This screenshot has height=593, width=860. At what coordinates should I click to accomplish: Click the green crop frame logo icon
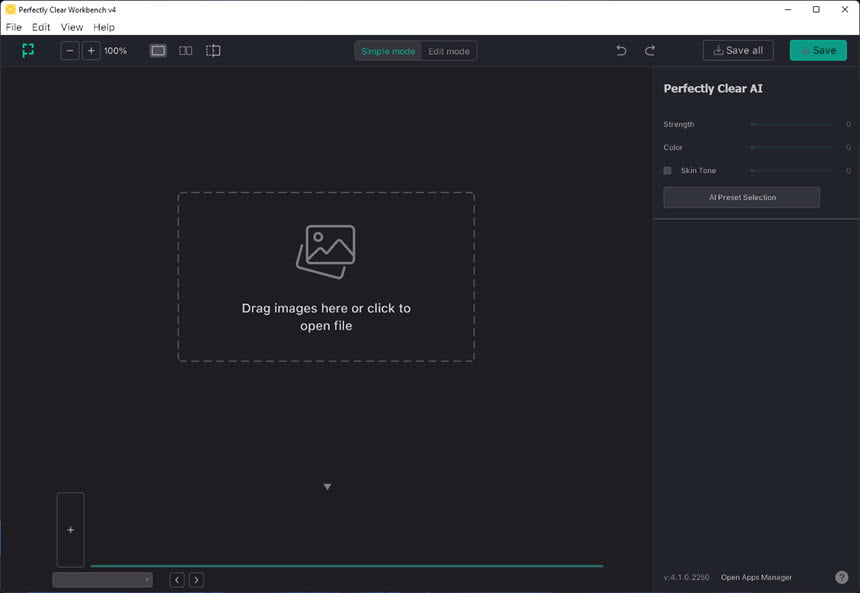click(28, 50)
